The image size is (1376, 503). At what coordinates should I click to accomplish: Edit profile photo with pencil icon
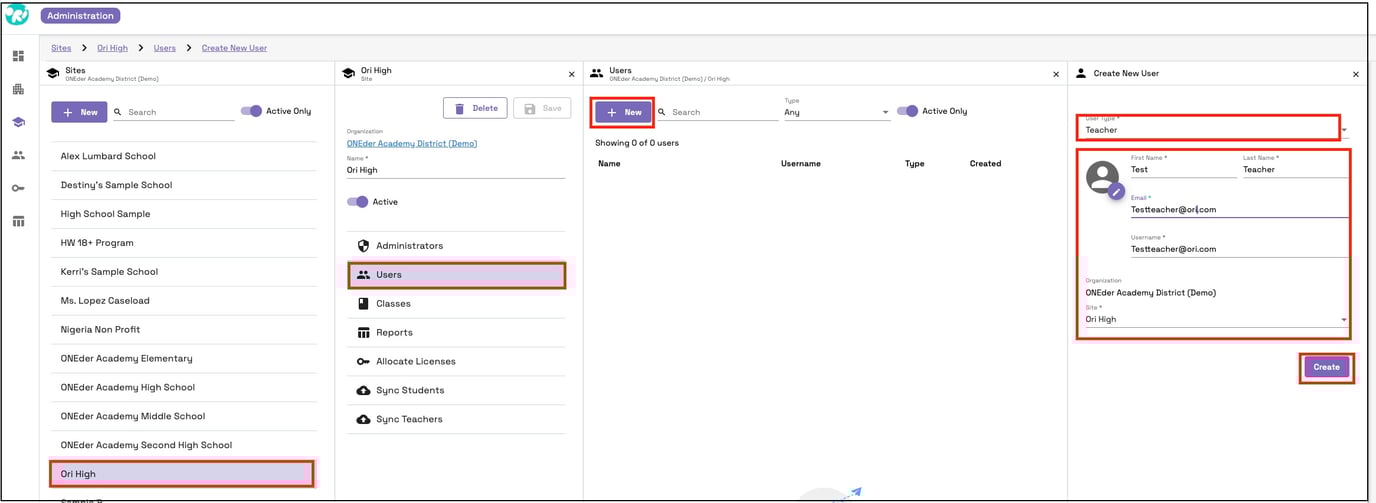[x=1116, y=191]
